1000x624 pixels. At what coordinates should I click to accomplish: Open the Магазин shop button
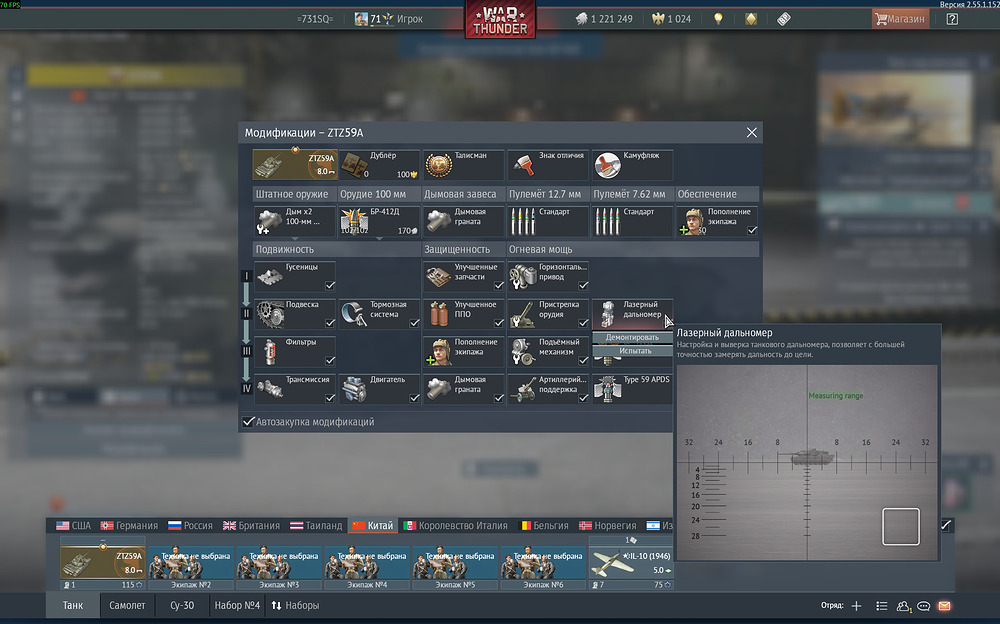[900, 19]
